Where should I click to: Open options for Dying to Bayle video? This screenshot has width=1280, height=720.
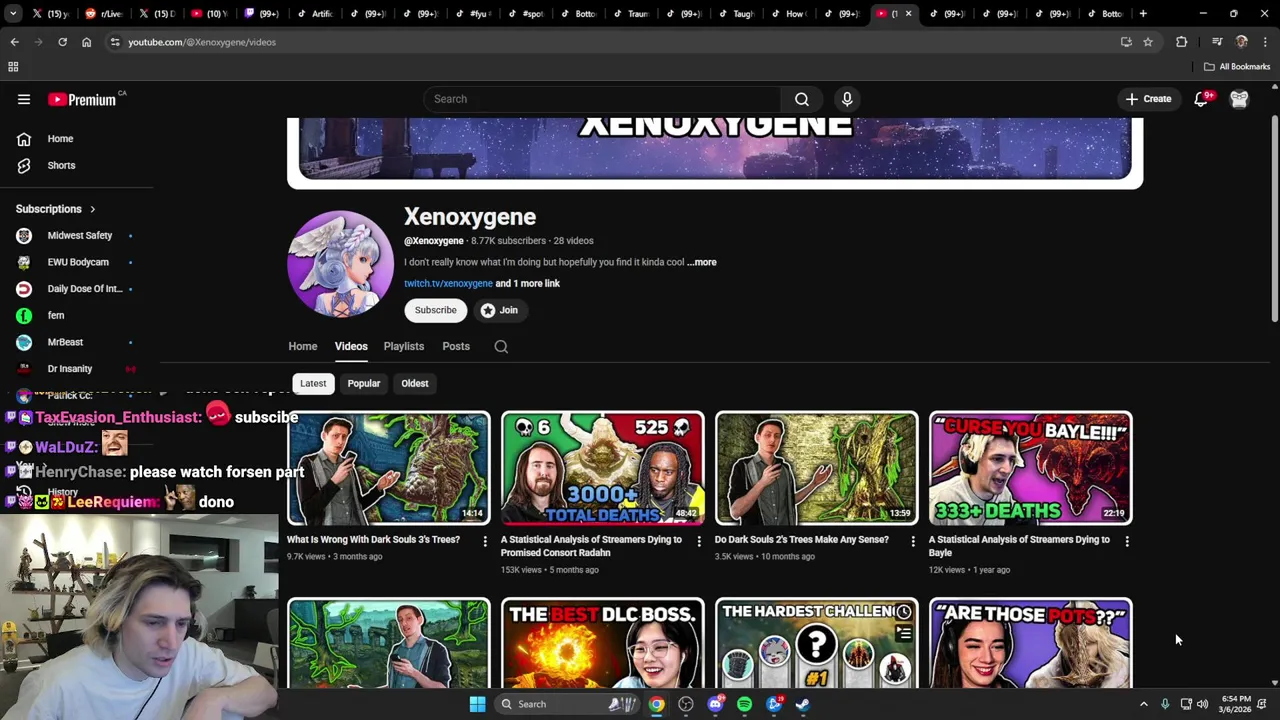pyautogui.click(x=1127, y=541)
